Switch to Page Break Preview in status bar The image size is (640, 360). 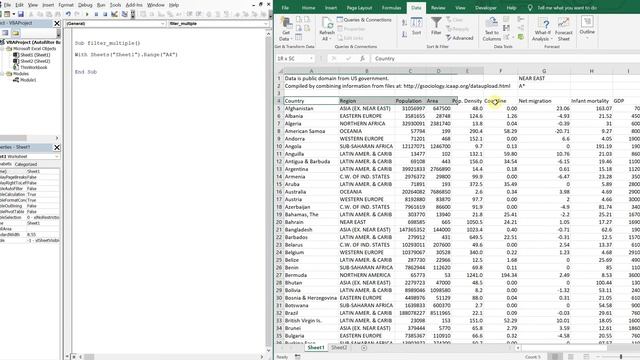point(586,357)
